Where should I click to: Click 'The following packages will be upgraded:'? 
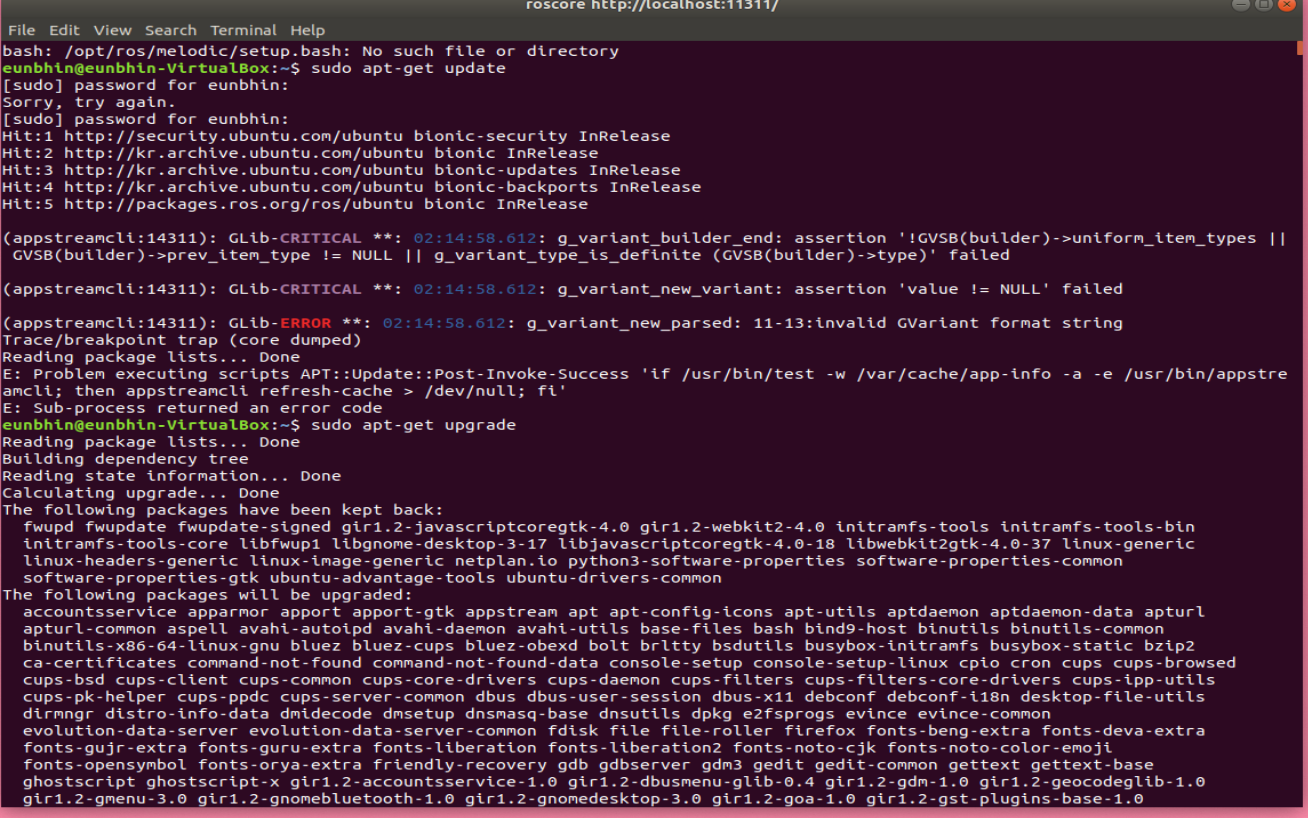(208, 595)
